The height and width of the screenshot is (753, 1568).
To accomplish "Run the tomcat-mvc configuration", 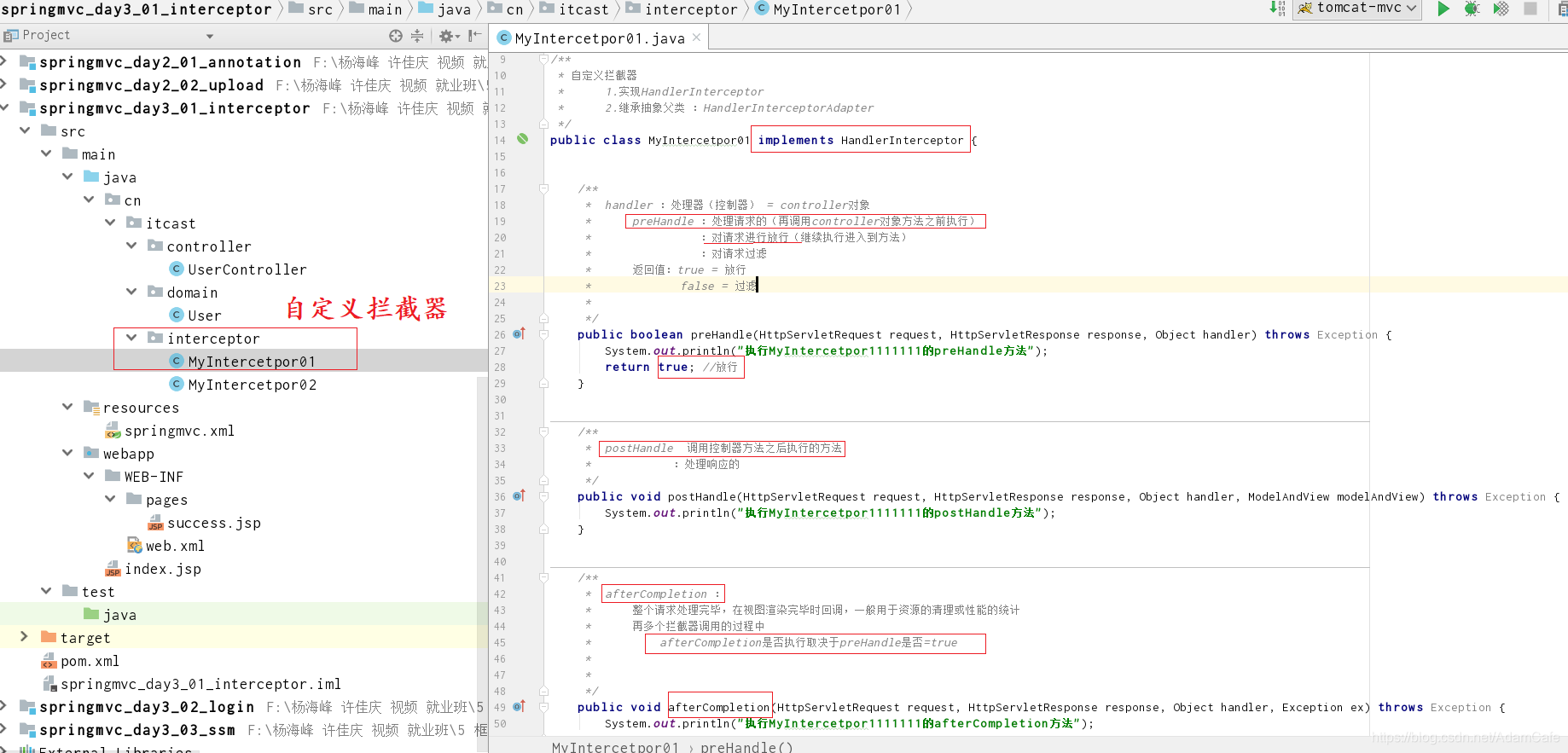I will pyautogui.click(x=1443, y=9).
